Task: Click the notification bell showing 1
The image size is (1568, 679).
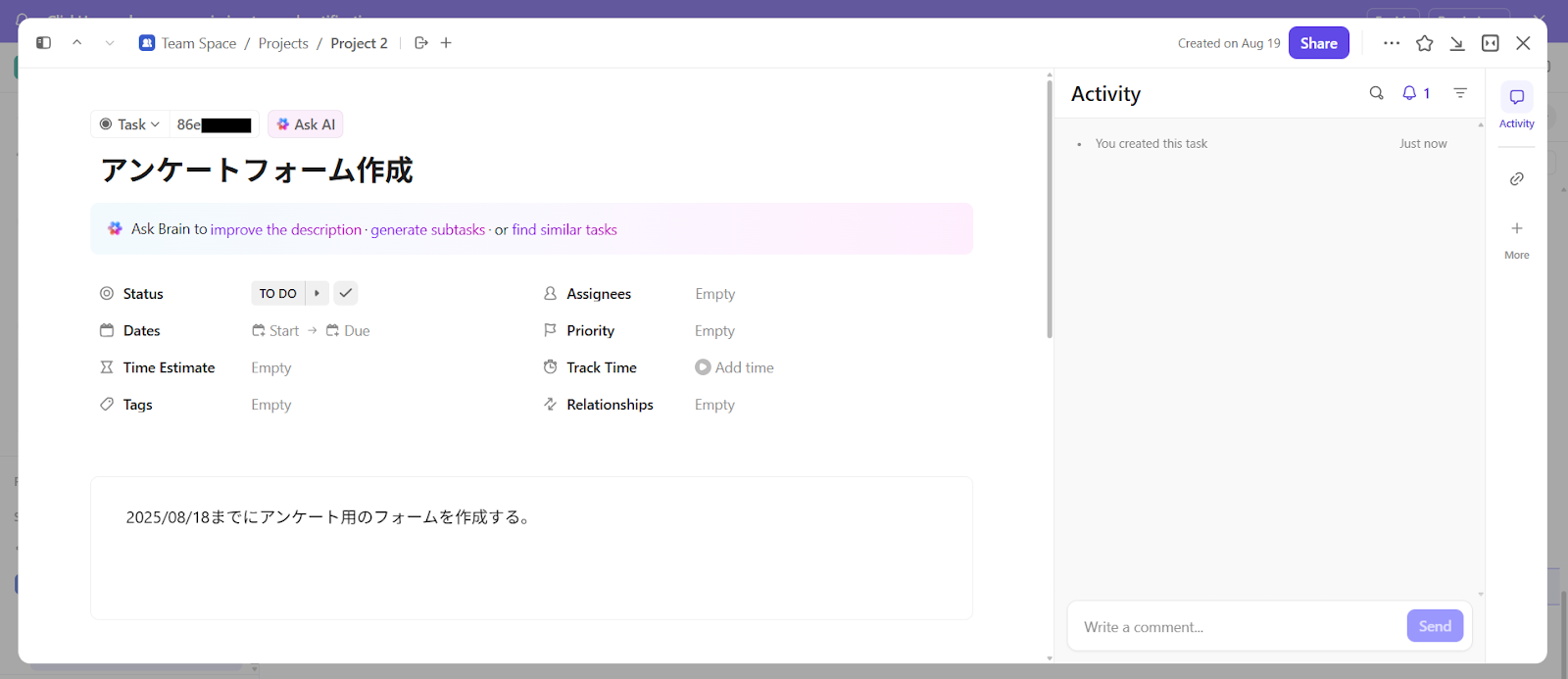Action: coord(1416,93)
